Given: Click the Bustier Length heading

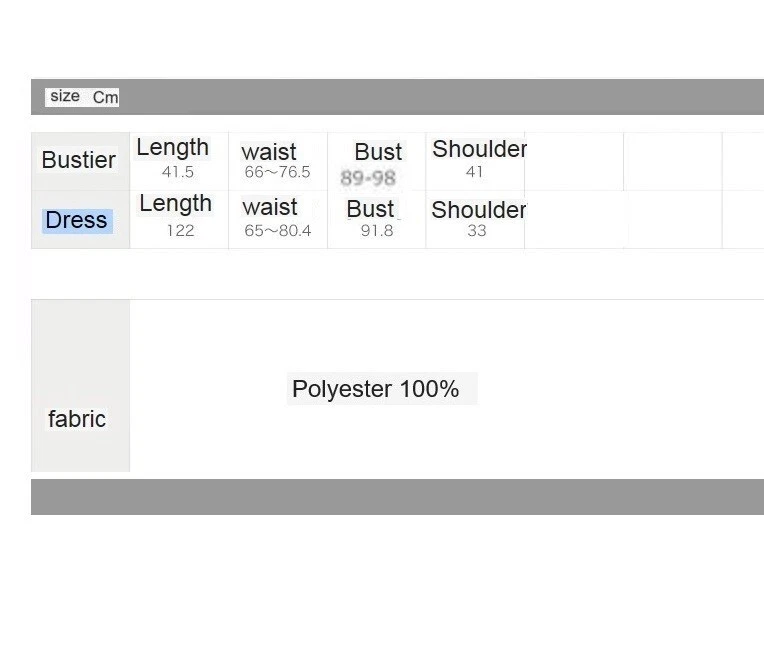Looking at the screenshot, I should click(173, 147).
